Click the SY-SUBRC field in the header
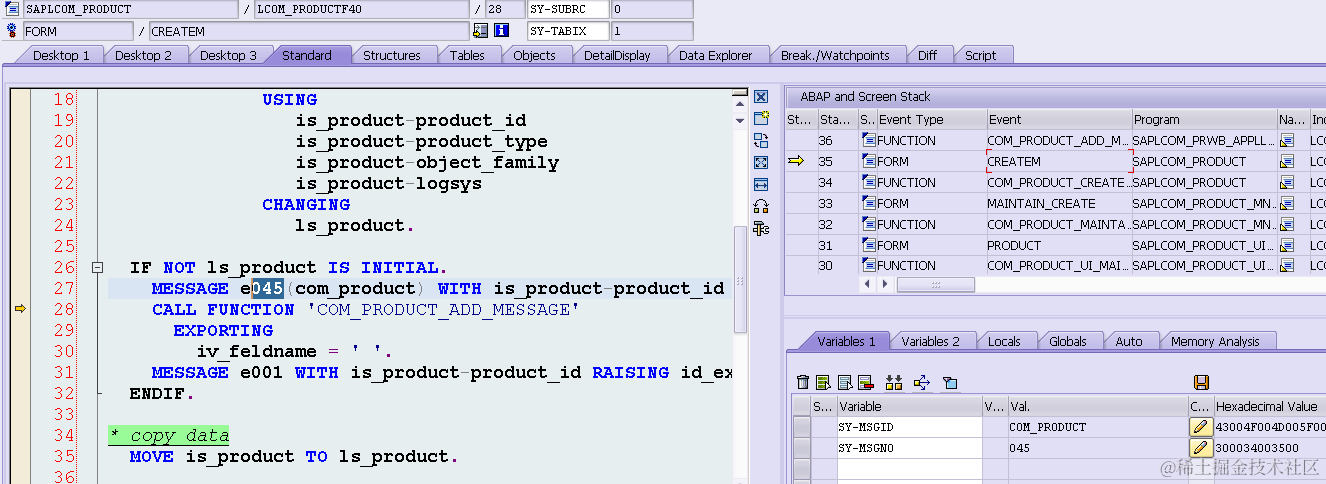The height and width of the screenshot is (484, 1326). pyautogui.click(x=568, y=9)
